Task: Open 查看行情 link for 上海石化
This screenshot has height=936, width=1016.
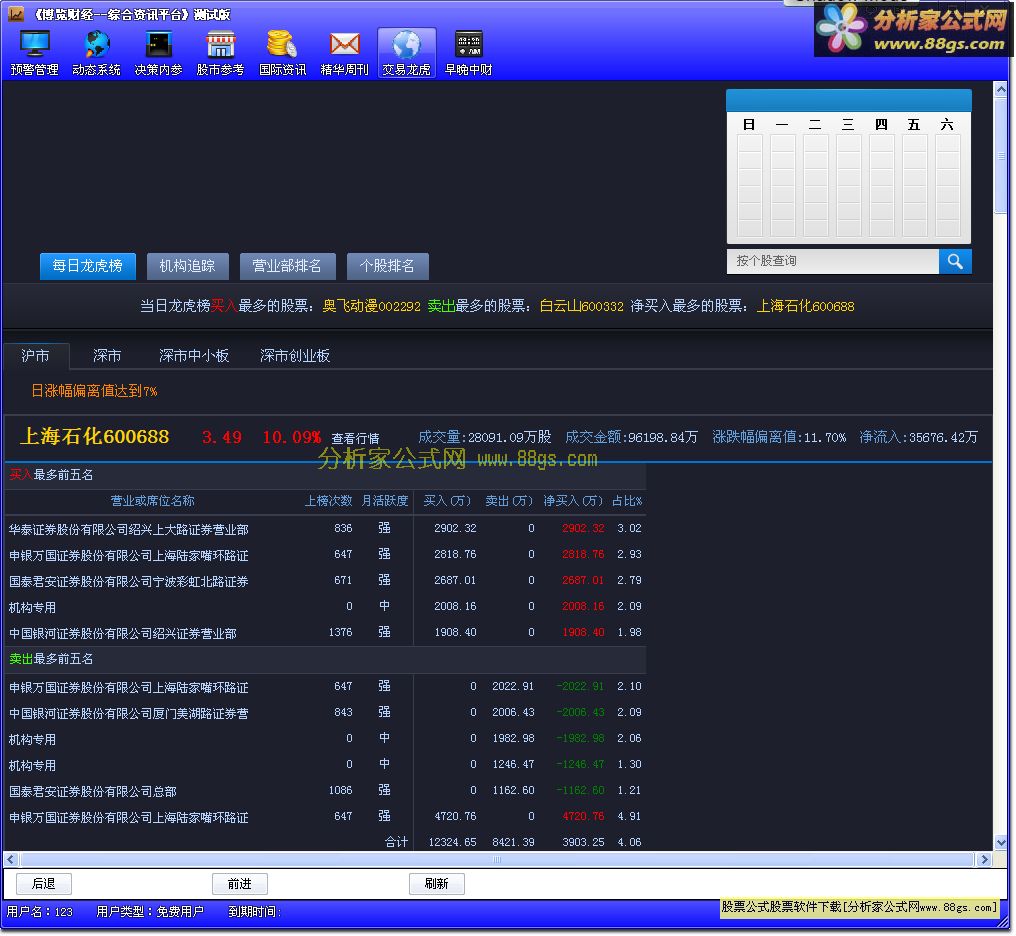Action: pyautogui.click(x=355, y=439)
